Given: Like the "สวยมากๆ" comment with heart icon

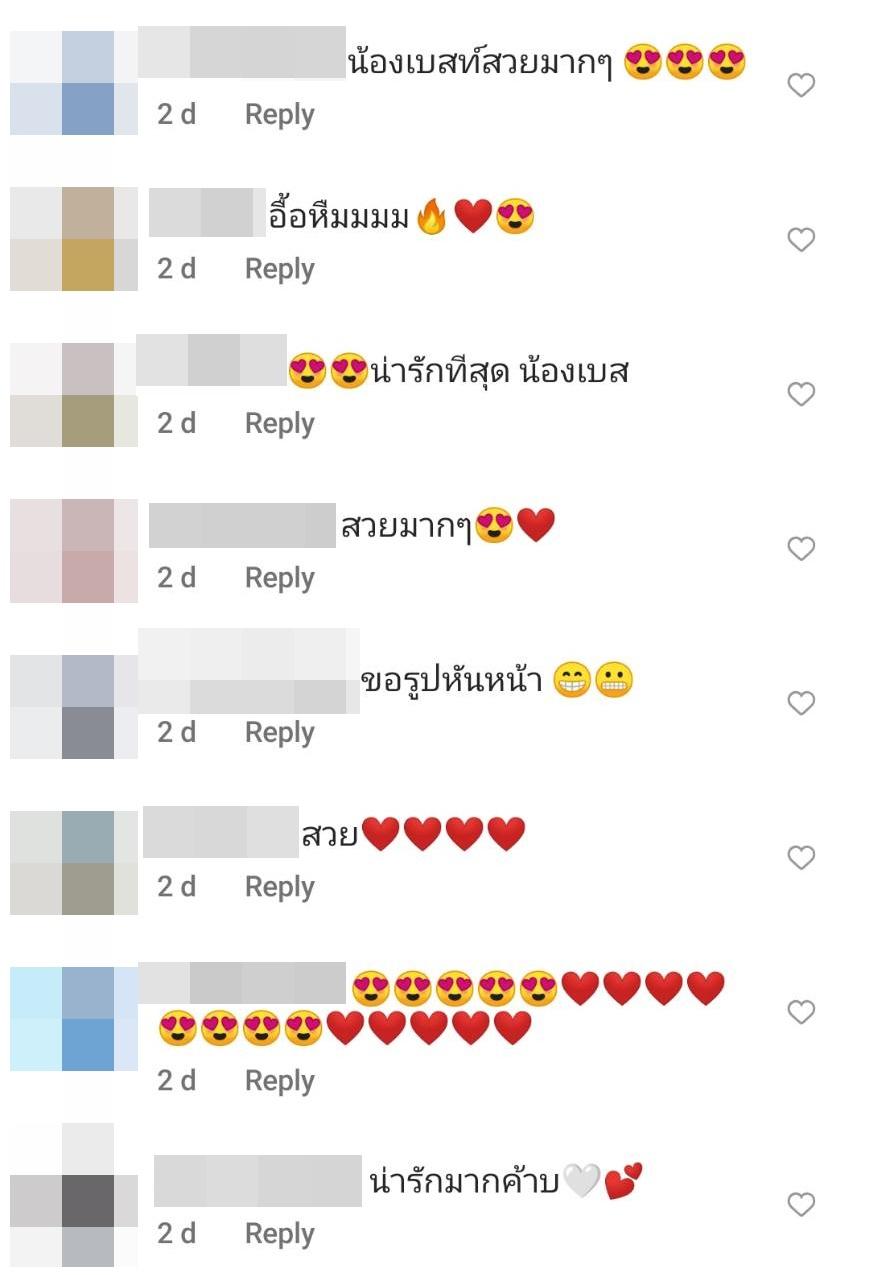Looking at the screenshot, I should pos(801,549).
